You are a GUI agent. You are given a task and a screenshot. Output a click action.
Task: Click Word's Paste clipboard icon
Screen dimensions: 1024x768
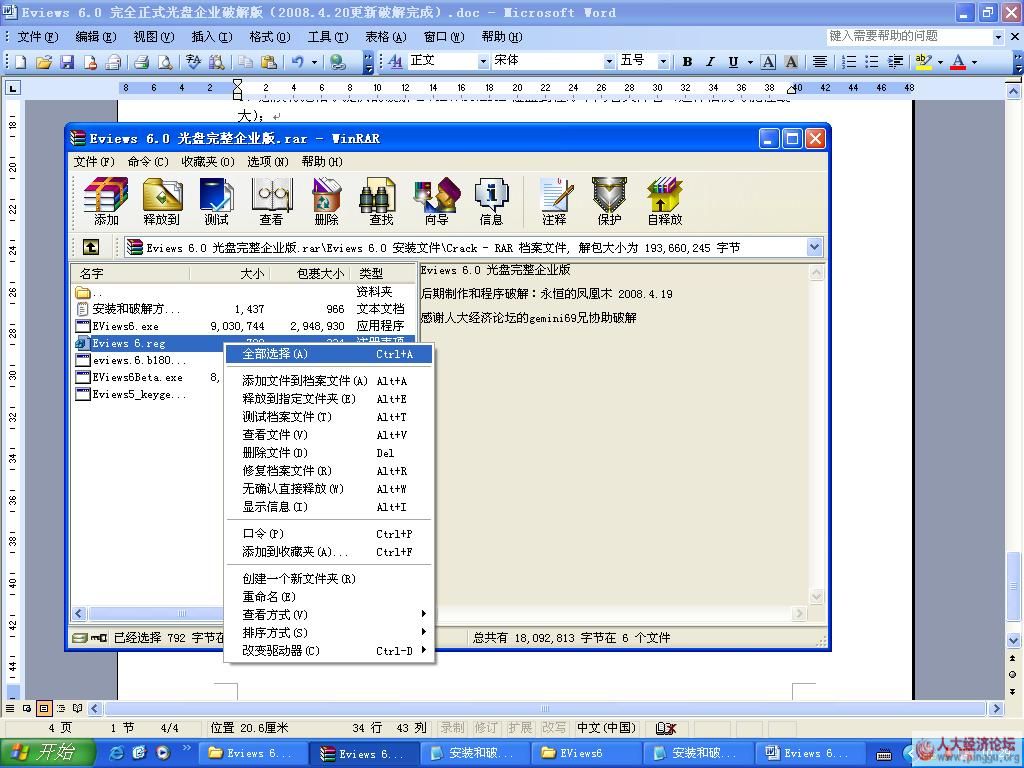point(268,62)
